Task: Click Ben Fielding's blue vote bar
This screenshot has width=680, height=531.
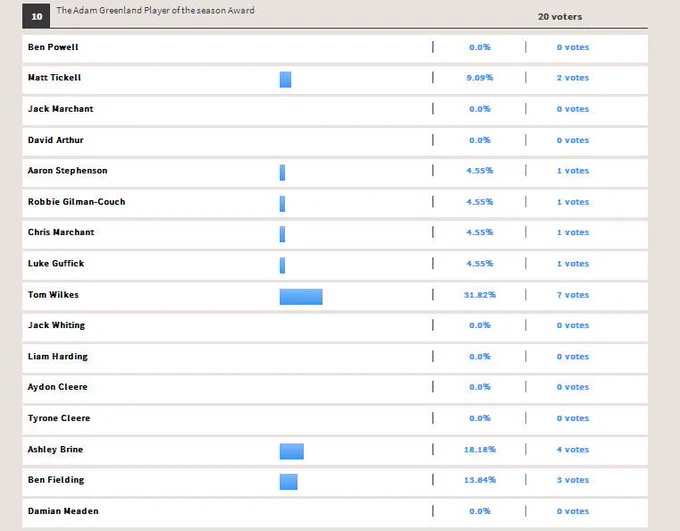Action: 288,482
